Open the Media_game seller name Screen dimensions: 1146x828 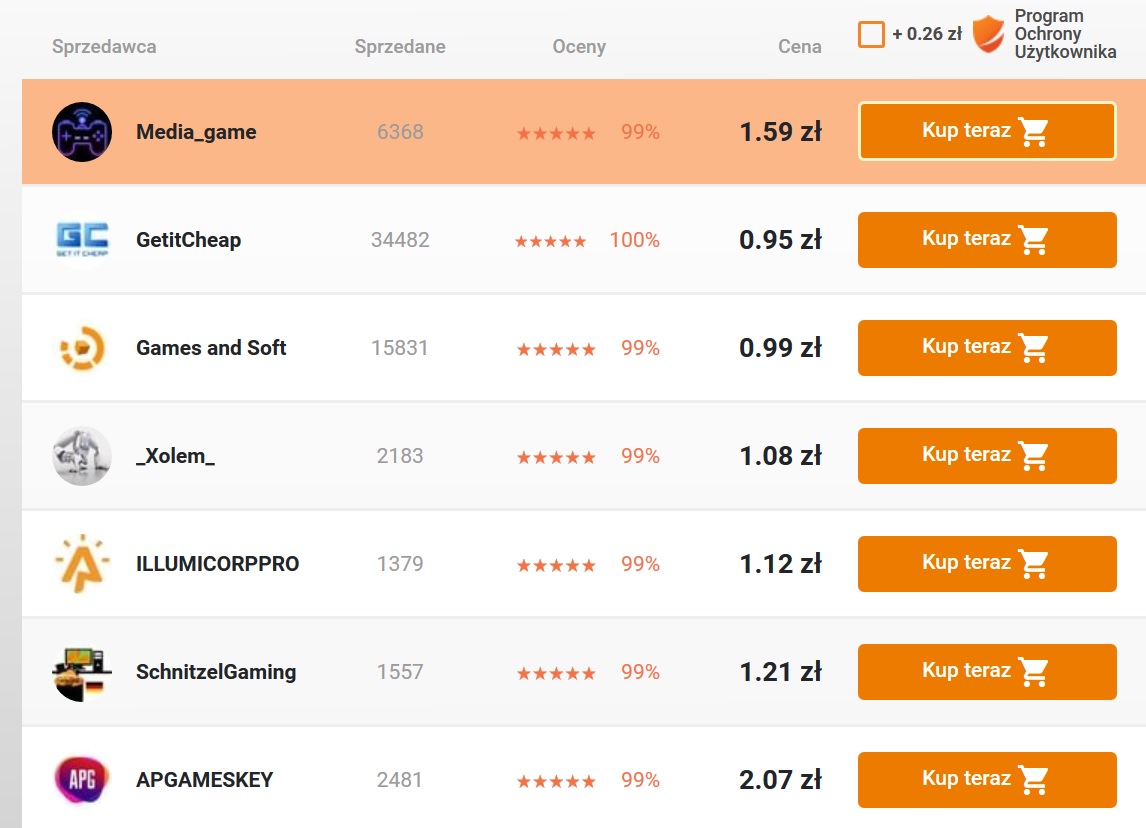(196, 132)
